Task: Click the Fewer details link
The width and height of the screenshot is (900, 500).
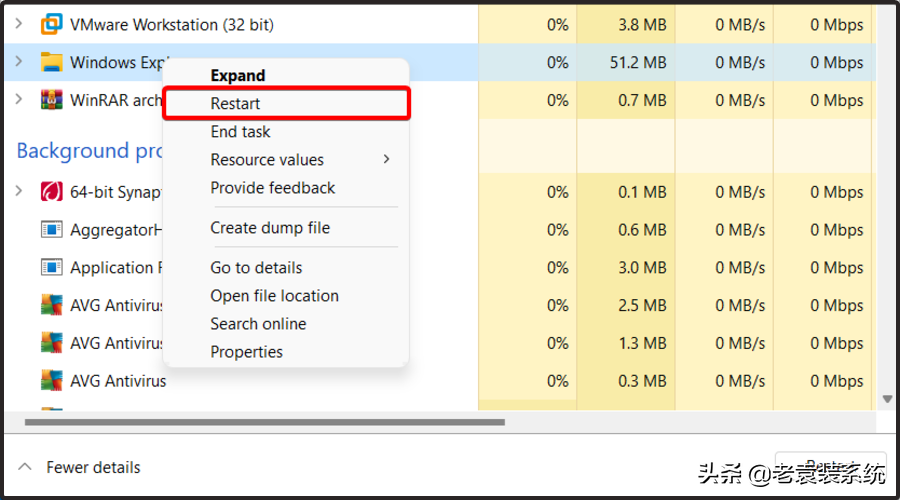Action: coord(94,467)
